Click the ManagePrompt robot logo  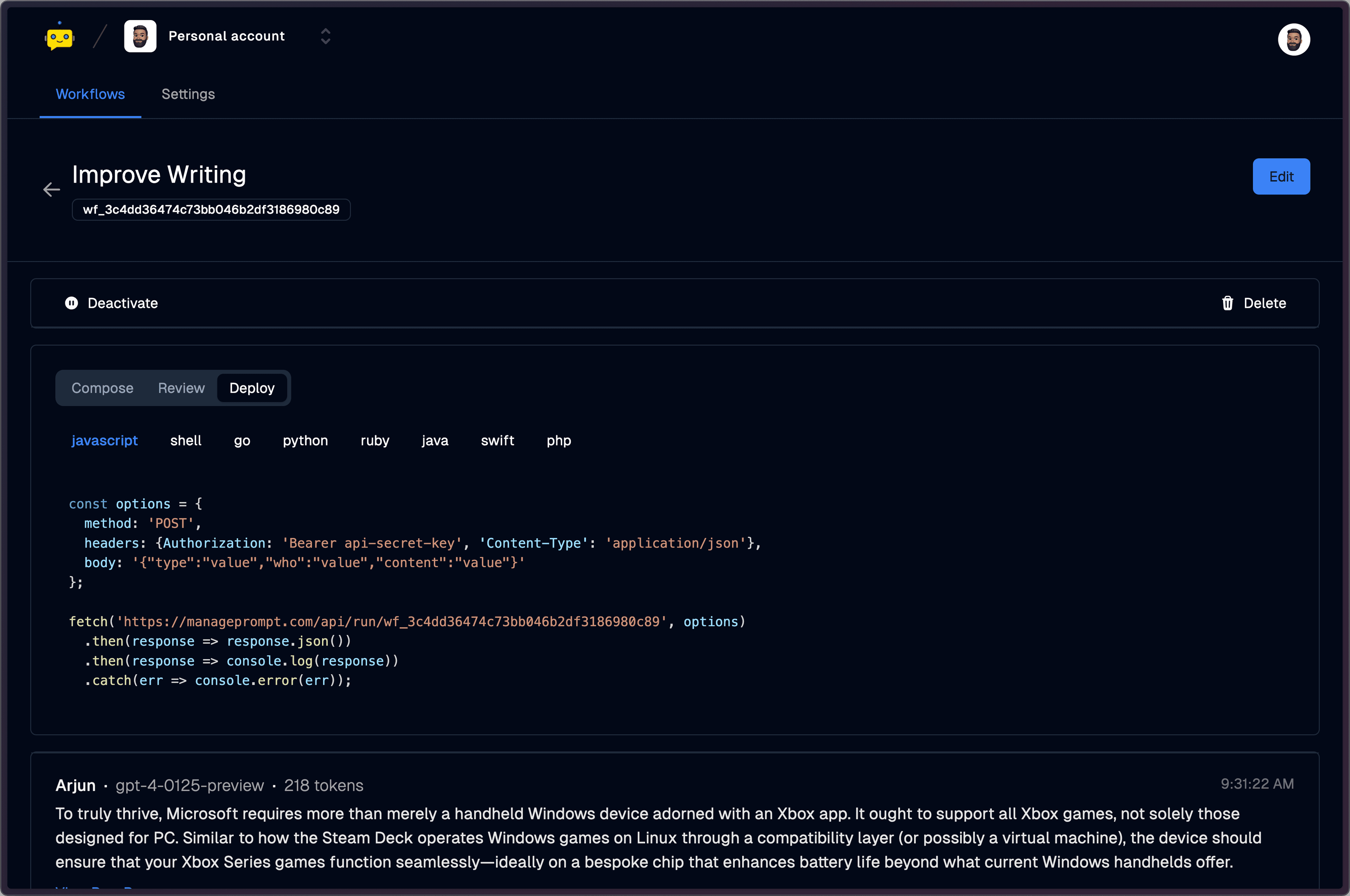tap(59, 36)
